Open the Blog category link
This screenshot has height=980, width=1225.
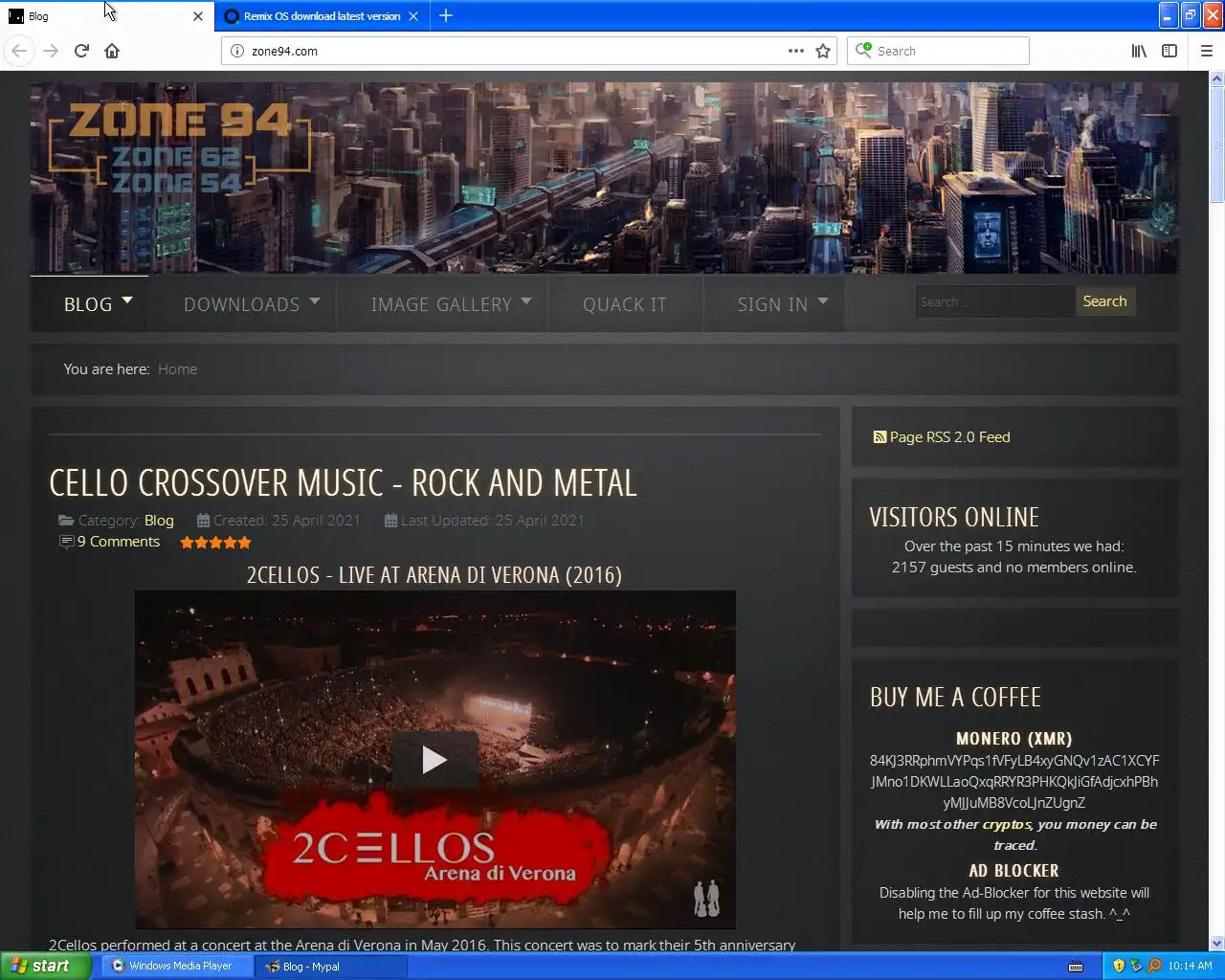click(159, 521)
